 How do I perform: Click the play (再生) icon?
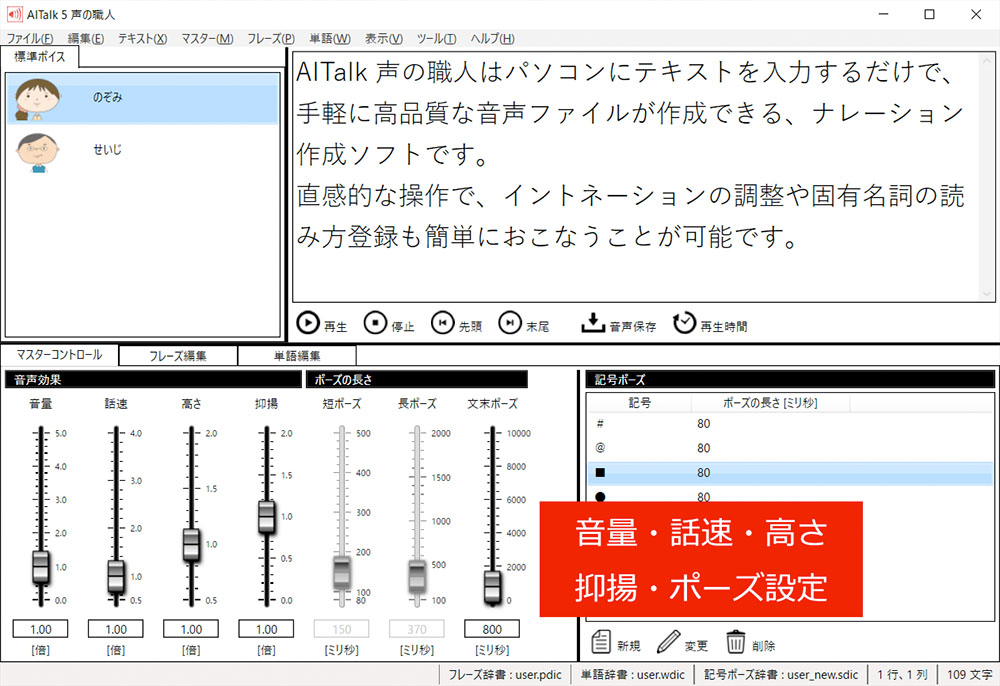point(308,323)
